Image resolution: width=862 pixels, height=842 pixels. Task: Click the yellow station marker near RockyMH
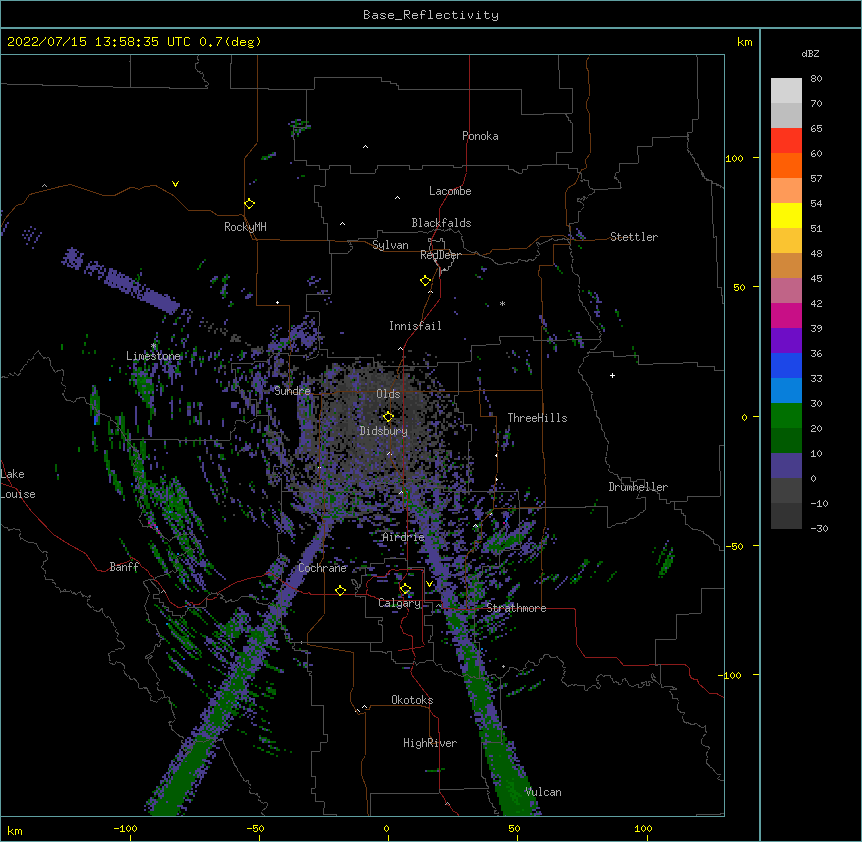pyautogui.click(x=249, y=204)
